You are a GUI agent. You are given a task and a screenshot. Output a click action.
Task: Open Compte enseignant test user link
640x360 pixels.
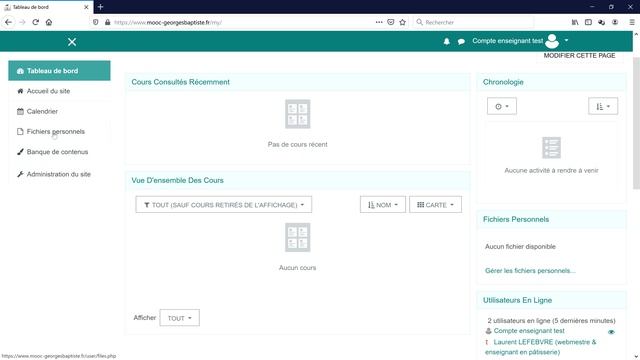coord(529,331)
